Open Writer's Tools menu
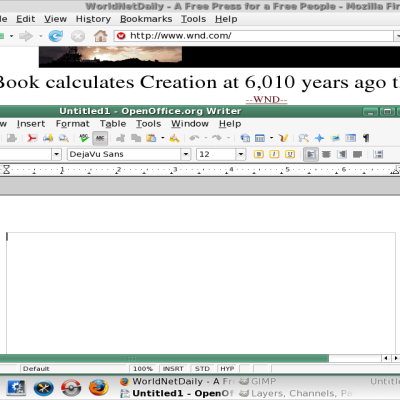This screenshot has width=400, height=400. click(148, 124)
